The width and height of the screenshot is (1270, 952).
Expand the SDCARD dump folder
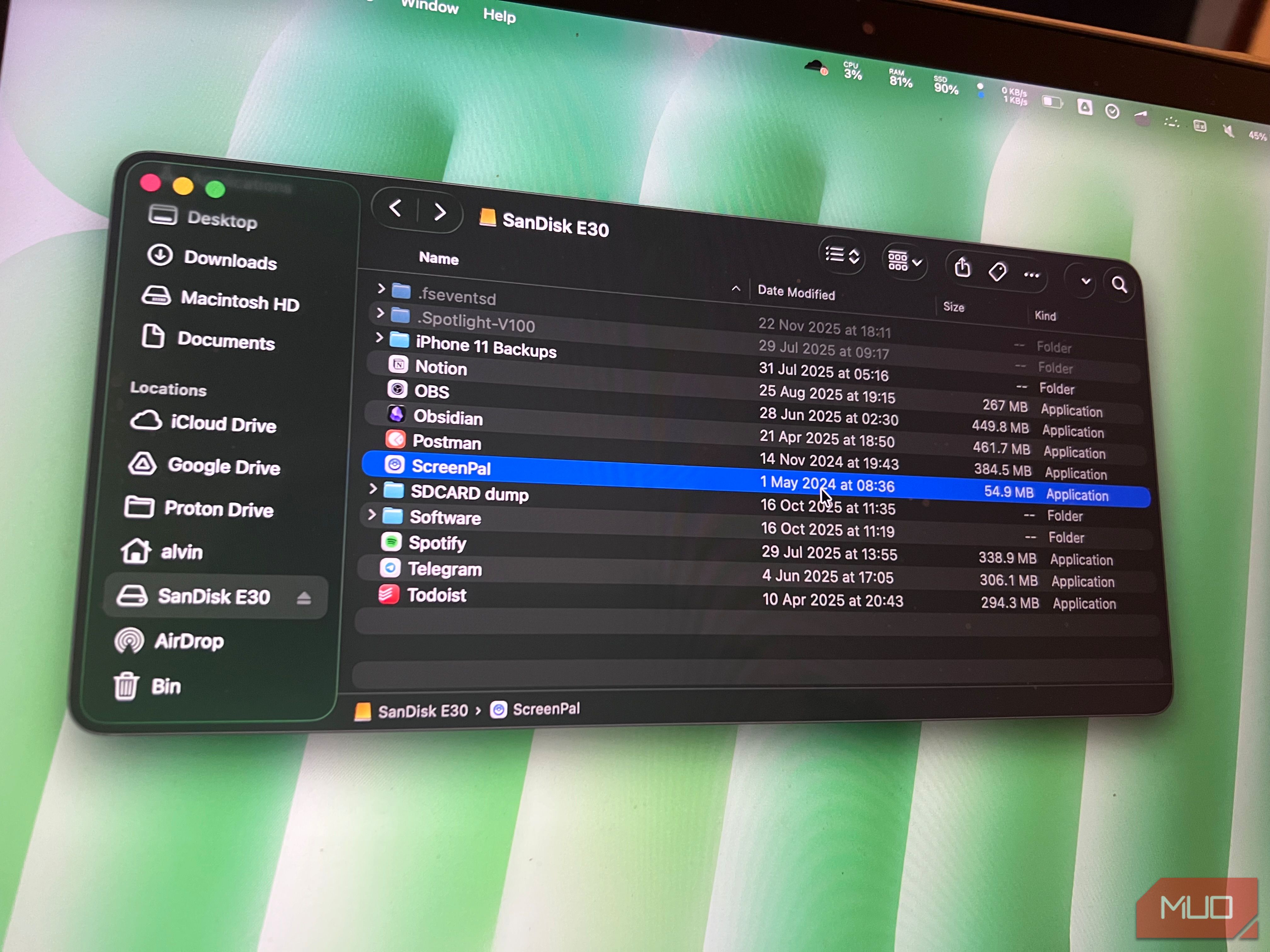(373, 489)
